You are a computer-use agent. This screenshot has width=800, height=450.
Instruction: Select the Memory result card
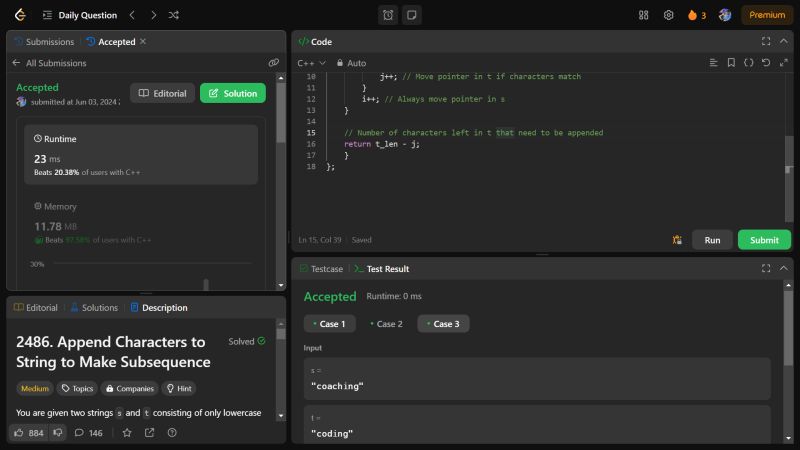pos(141,223)
